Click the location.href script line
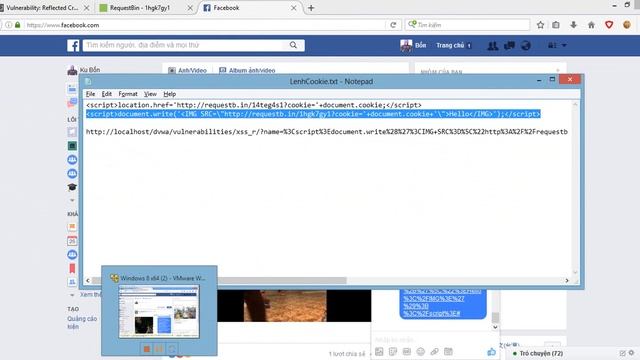This screenshot has width=640, height=360. click(x=253, y=105)
